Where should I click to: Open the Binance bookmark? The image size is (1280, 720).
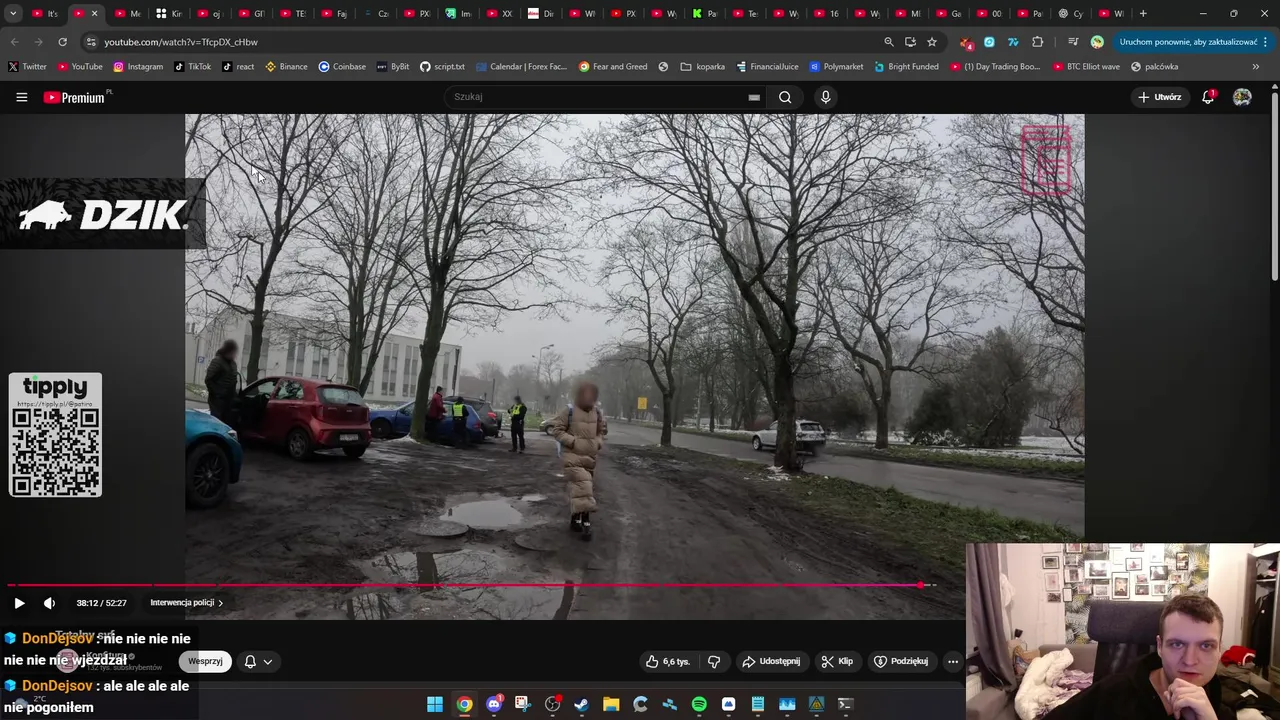coord(286,66)
